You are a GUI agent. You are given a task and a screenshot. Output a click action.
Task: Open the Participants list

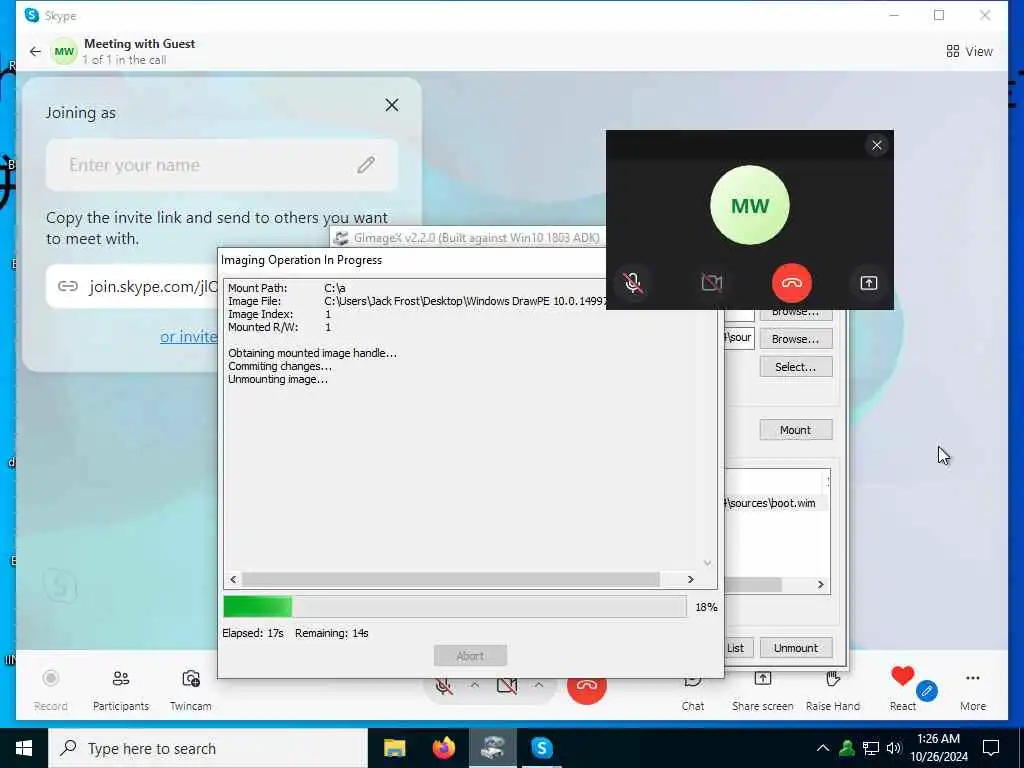pyautogui.click(x=121, y=690)
